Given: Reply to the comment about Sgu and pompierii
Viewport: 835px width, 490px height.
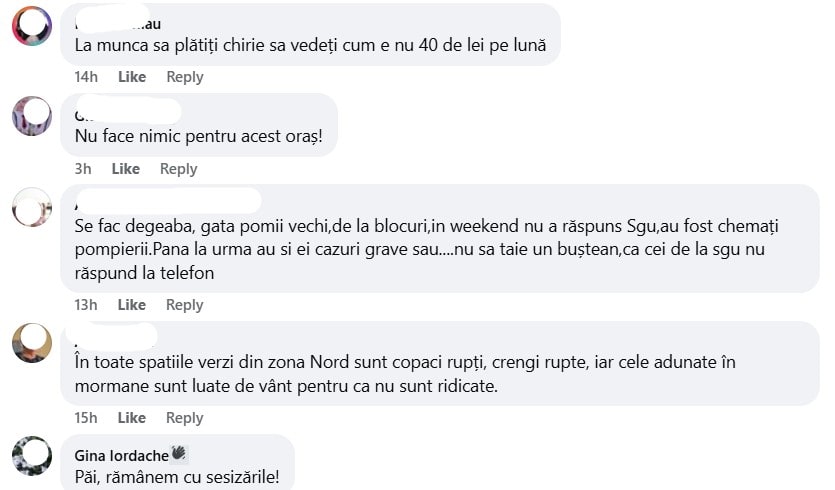Looking at the screenshot, I should coord(185,305).
